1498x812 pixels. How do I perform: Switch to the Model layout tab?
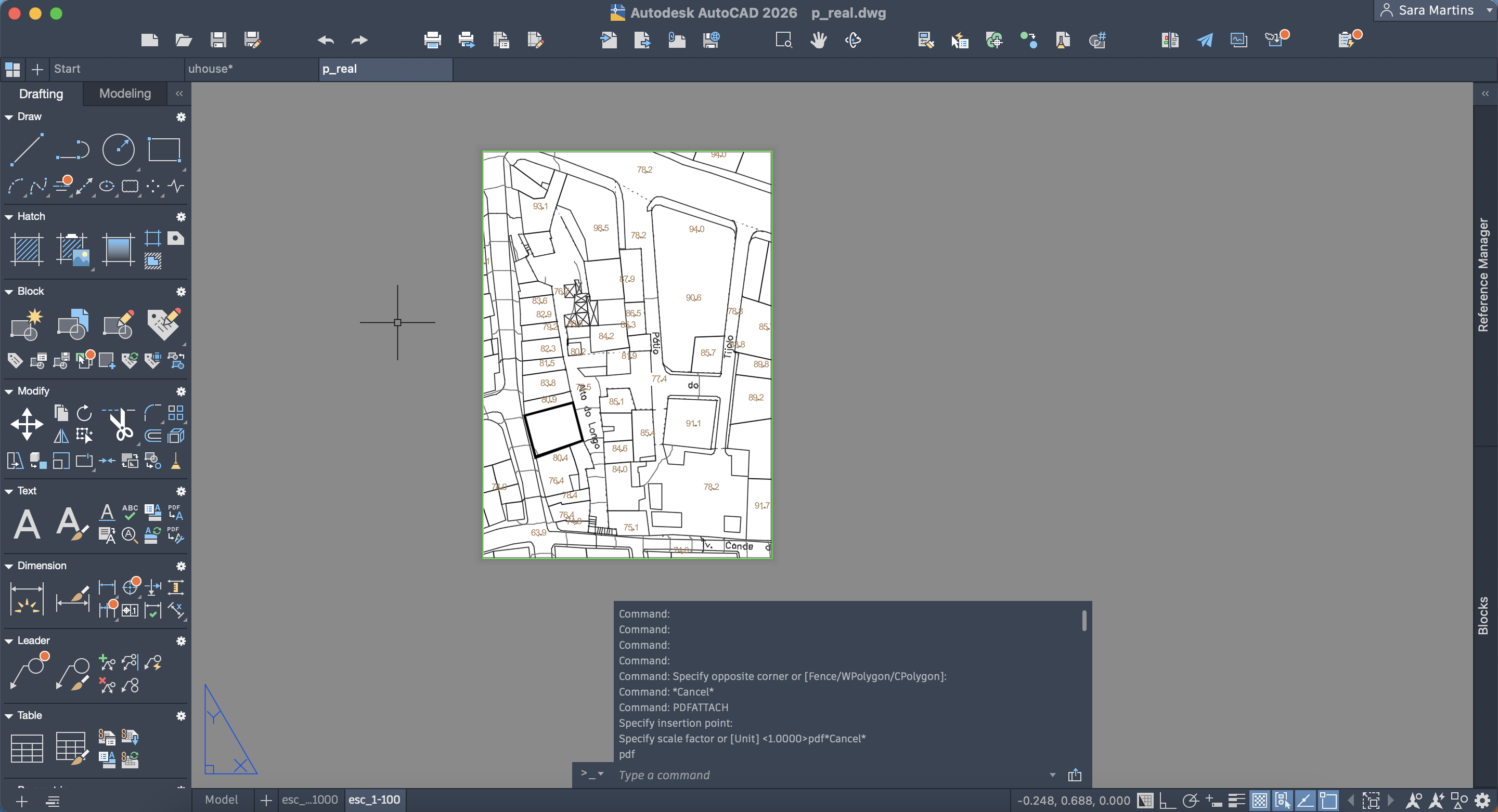click(222, 800)
